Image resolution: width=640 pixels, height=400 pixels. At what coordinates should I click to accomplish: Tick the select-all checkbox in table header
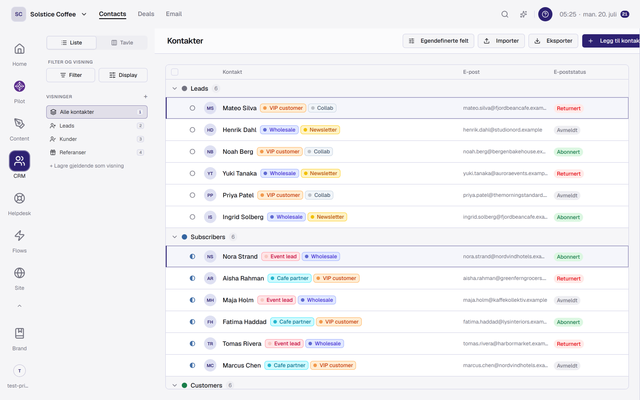[x=175, y=72]
